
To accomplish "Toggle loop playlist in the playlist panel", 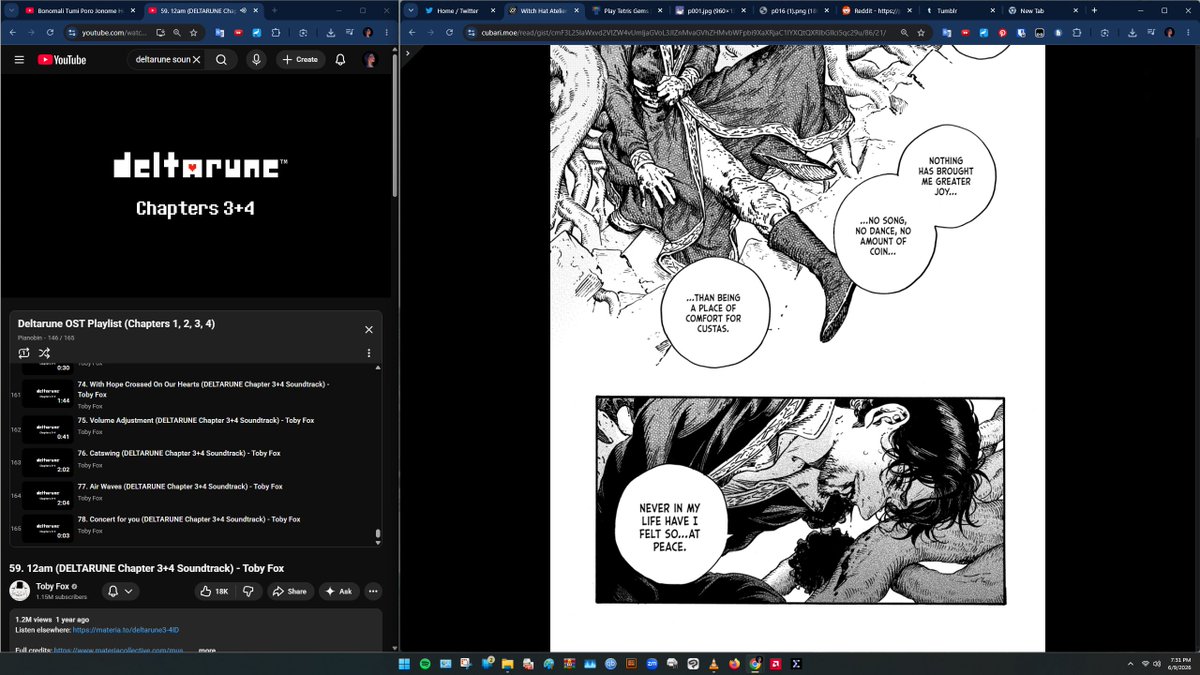I will pos(24,353).
